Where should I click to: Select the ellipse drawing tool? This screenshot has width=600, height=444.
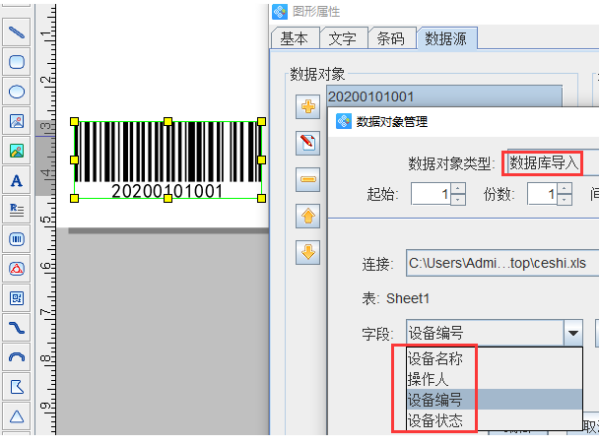tap(16, 91)
